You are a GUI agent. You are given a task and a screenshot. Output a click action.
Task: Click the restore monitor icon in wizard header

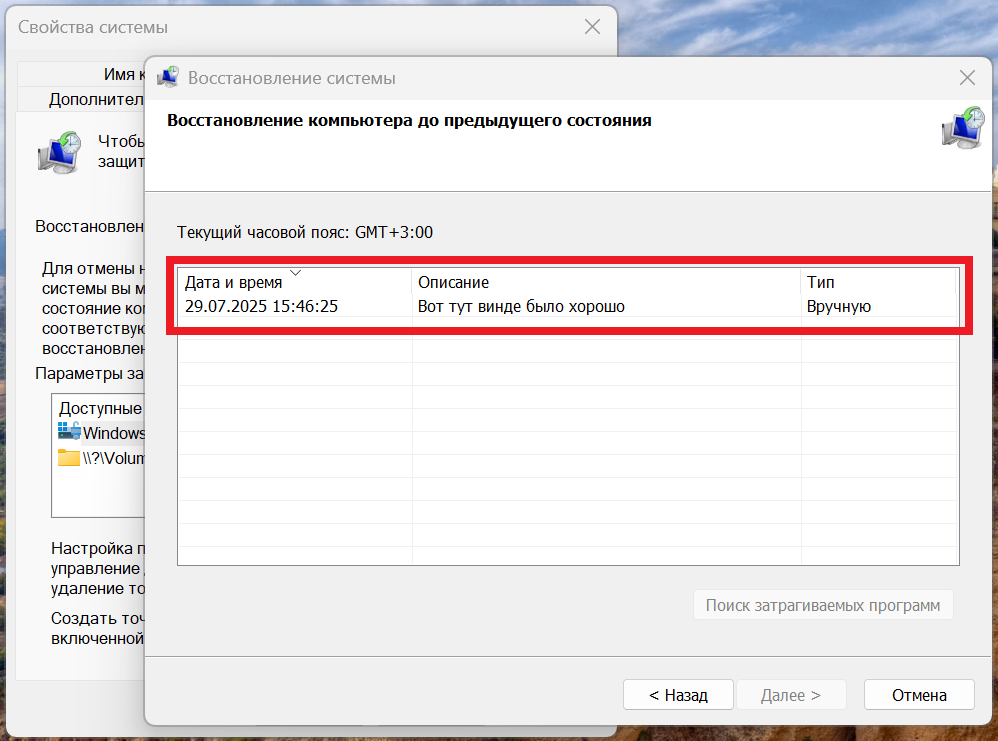click(962, 128)
